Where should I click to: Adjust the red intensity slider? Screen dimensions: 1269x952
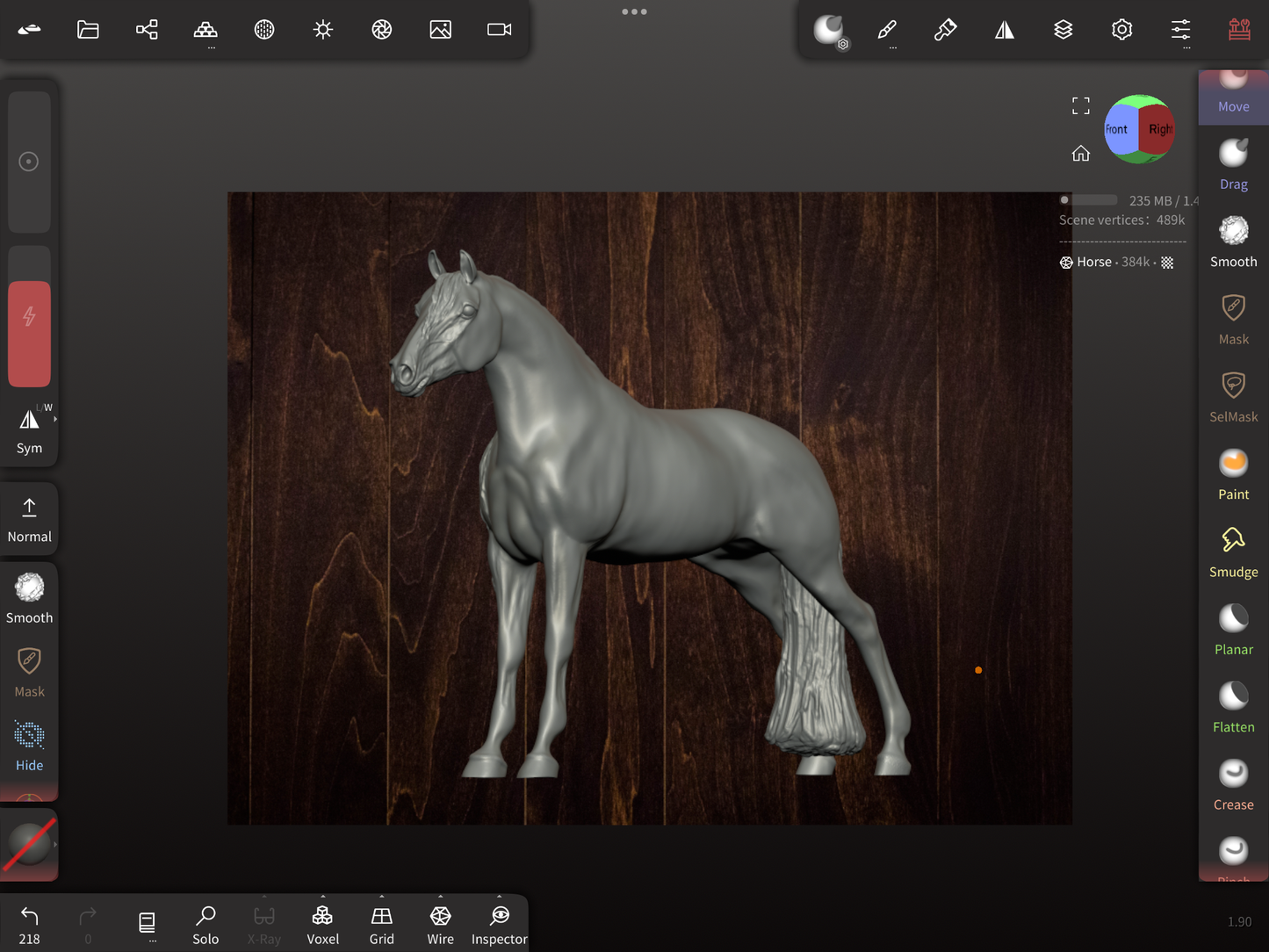(x=29, y=333)
